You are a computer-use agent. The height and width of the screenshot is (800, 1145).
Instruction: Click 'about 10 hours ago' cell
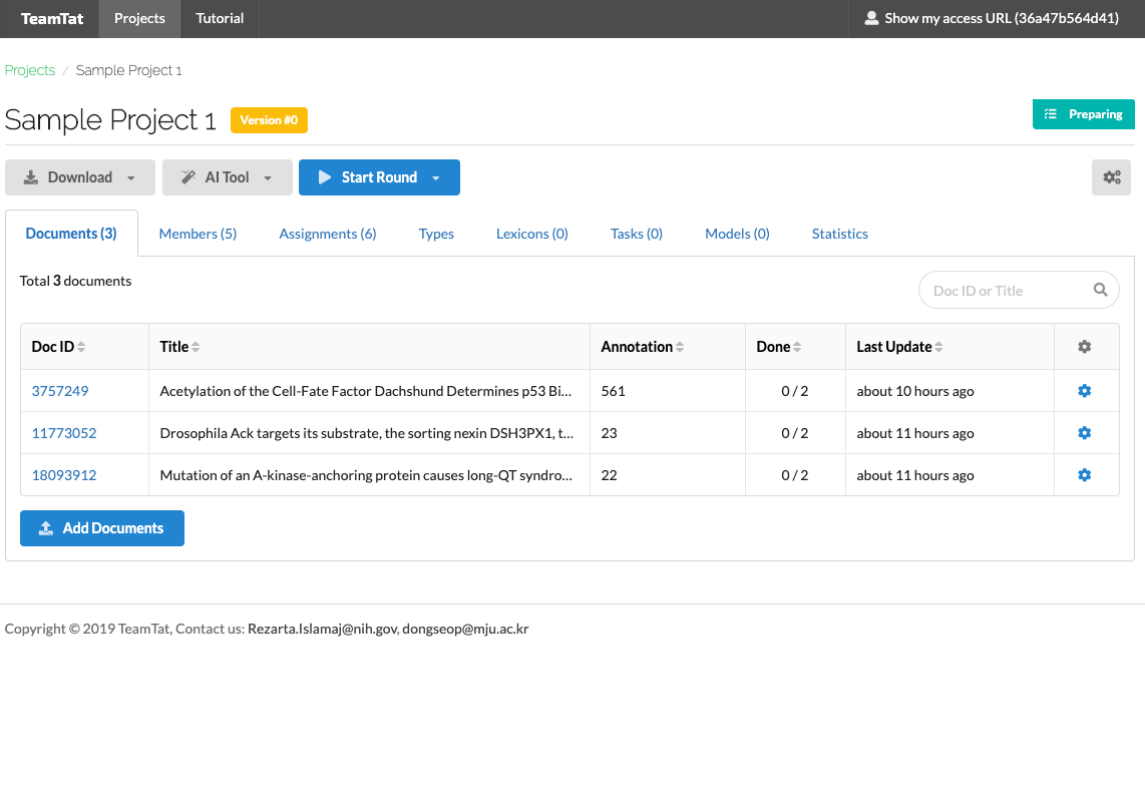click(915, 391)
